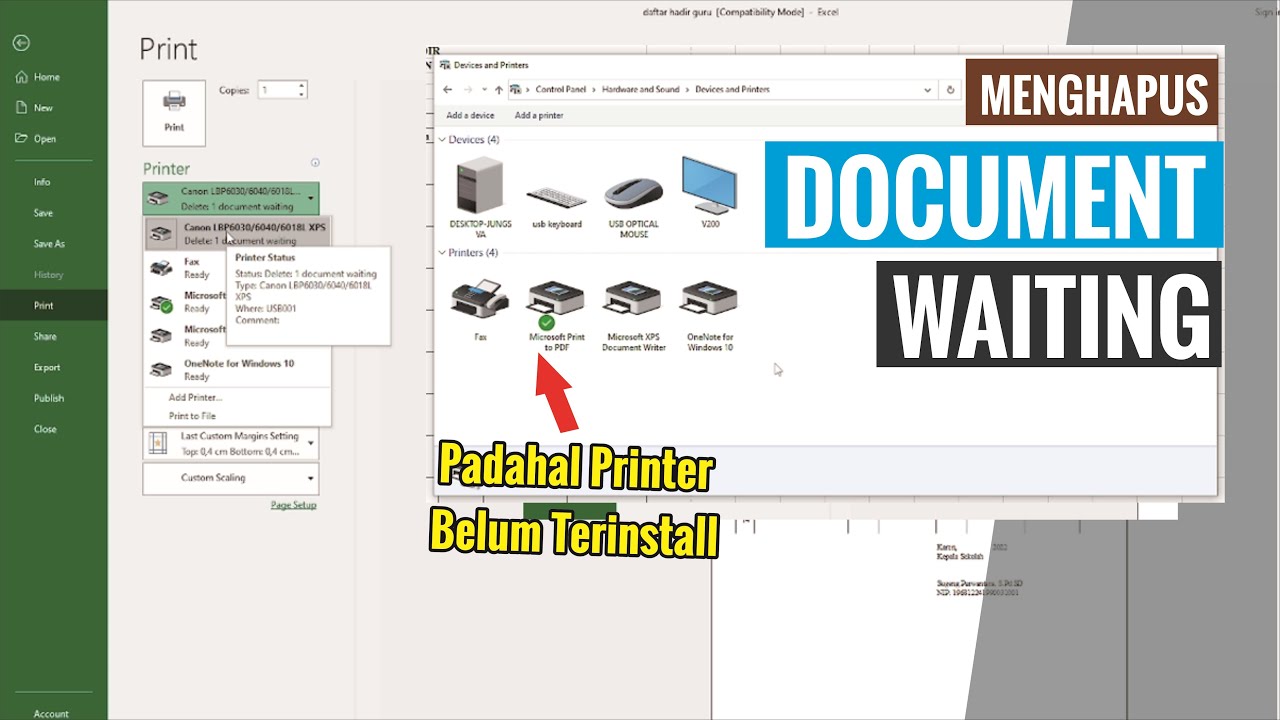The height and width of the screenshot is (720, 1280).
Task: Refresh the Devices and Printers window
Action: pyautogui.click(x=950, y=89)
